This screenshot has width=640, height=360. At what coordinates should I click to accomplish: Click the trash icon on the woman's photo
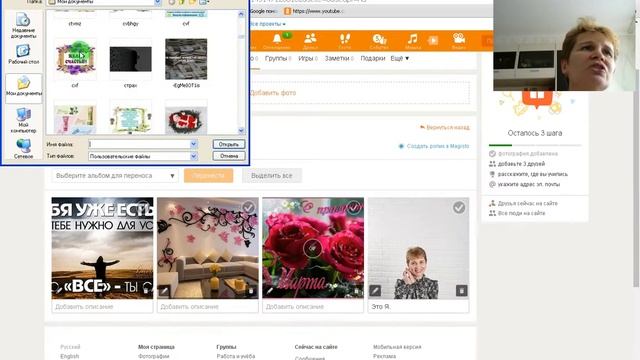click(x=461, y=291)
